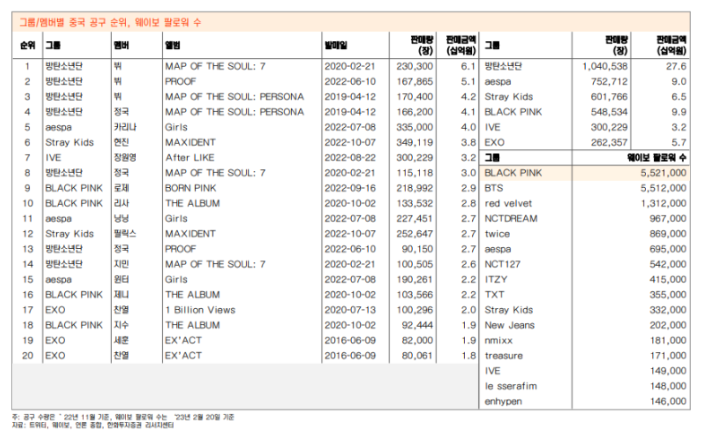Select follower count 415,000
This screenshot has height=433, width=707.
coord(668,280)
